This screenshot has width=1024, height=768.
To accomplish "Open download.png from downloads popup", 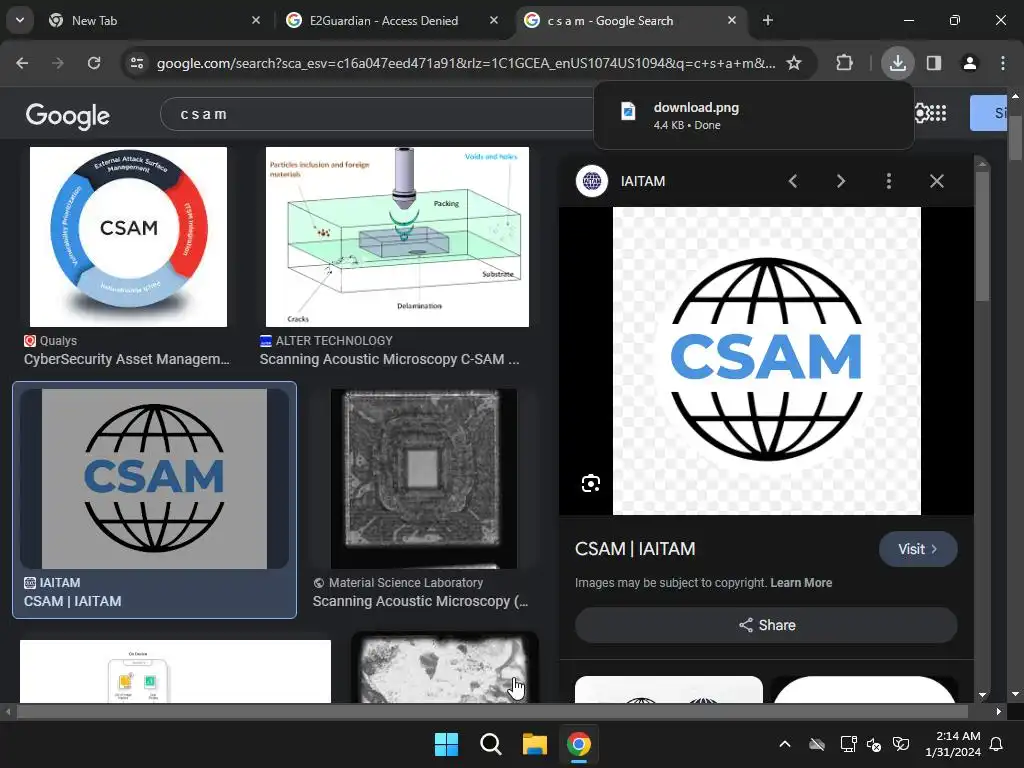I will click(x=753, y=116).
